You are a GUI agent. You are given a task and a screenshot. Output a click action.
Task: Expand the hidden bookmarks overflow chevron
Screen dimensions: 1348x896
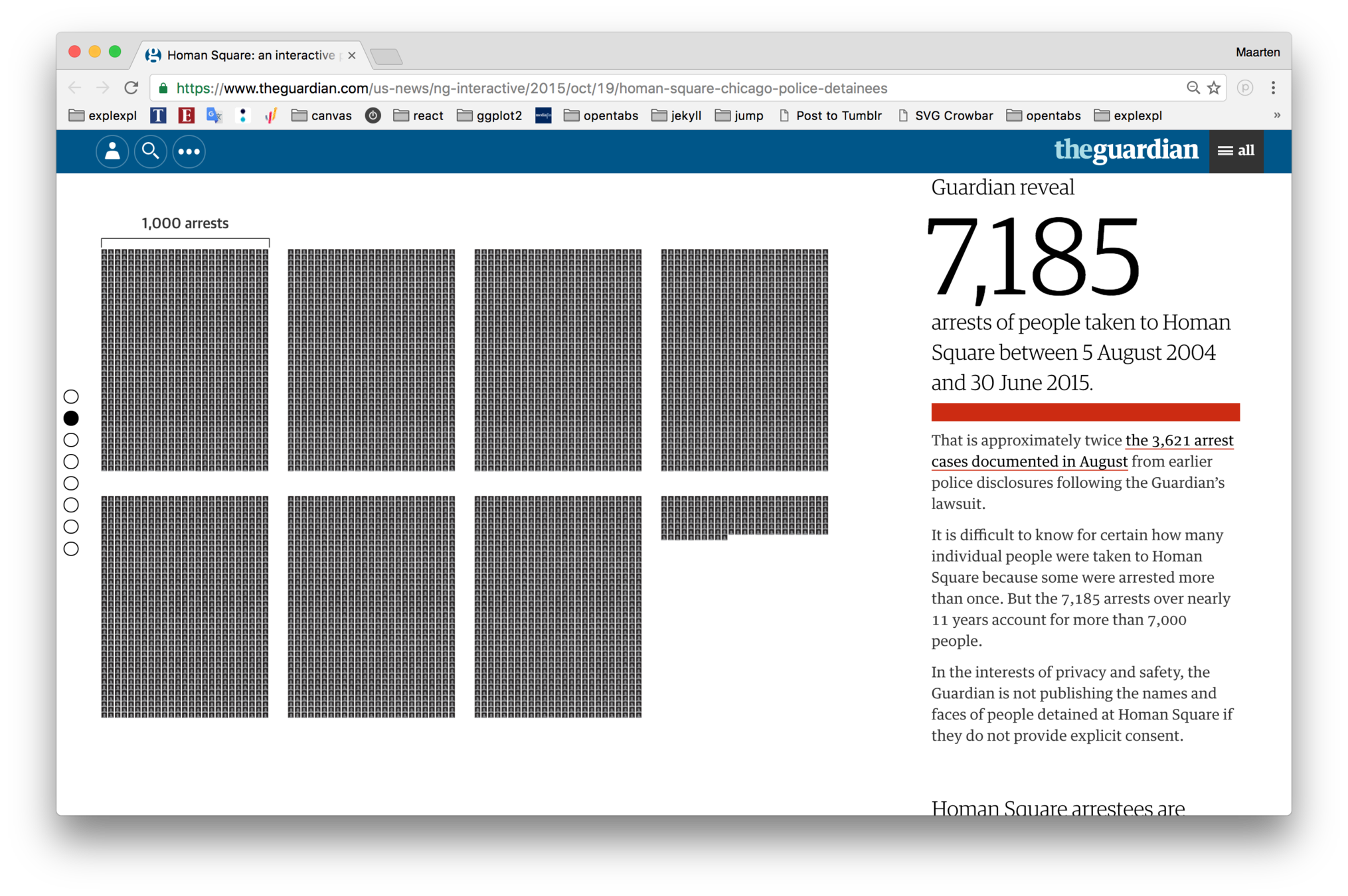(1276, 115)
